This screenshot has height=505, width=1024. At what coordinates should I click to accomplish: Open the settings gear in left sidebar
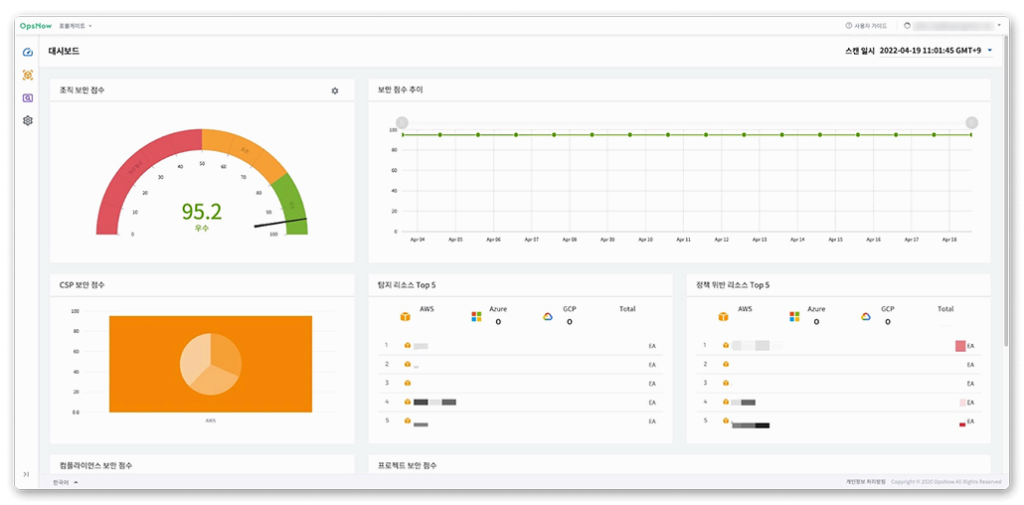point(27,121)
